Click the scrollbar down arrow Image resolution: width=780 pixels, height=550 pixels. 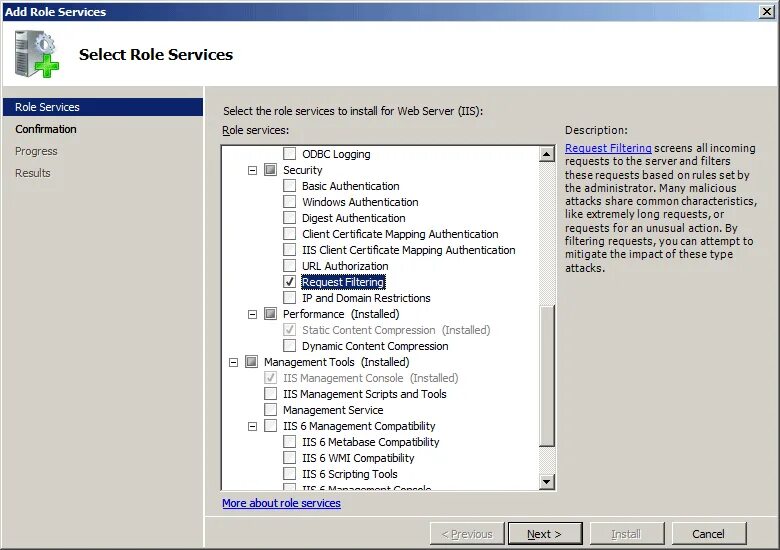point(547,481)
